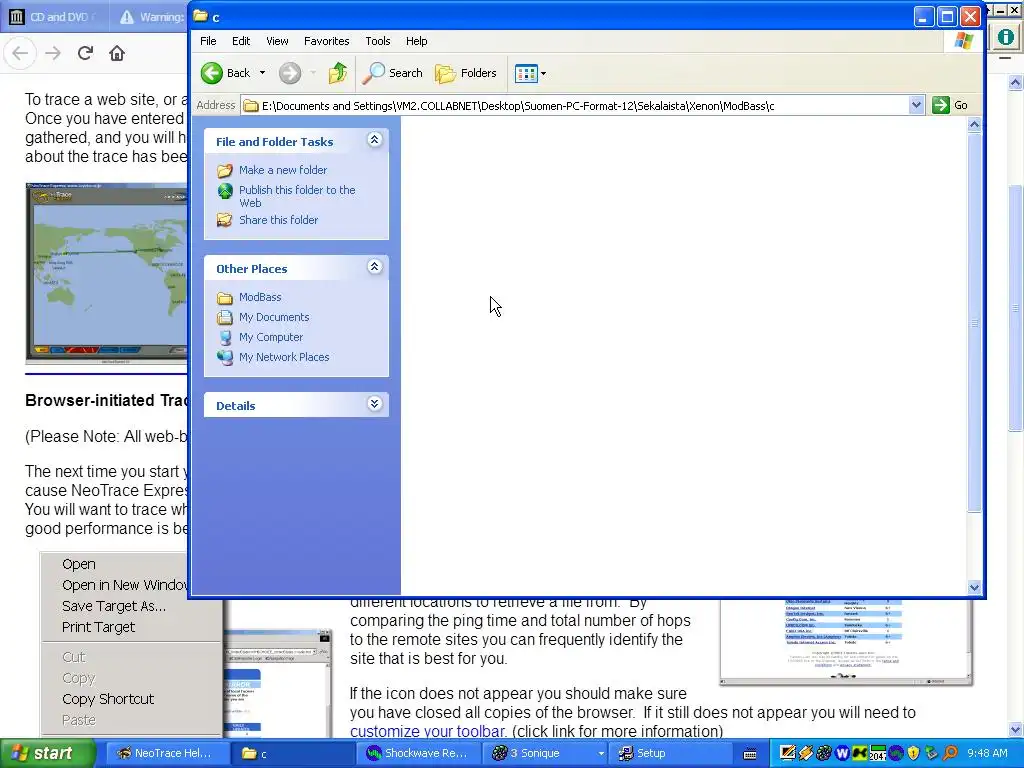Click inside the Address bar path field
The image size is (1024, 768).
[575, 106]
